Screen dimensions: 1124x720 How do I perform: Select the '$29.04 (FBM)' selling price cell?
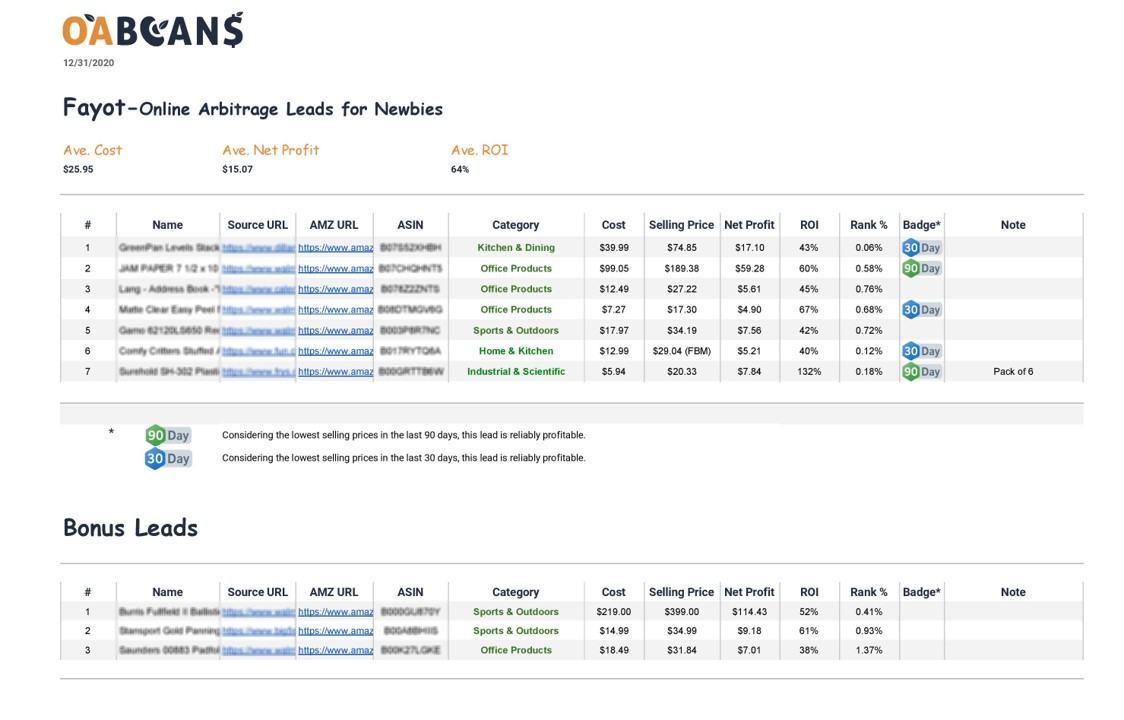pyautogui.click(x=682, y=351)
